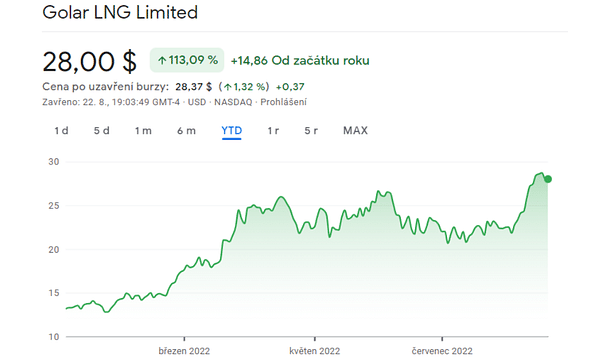Click the květen 2022 axis label
Screen dimensions: 600x360
tap(315, 351)
